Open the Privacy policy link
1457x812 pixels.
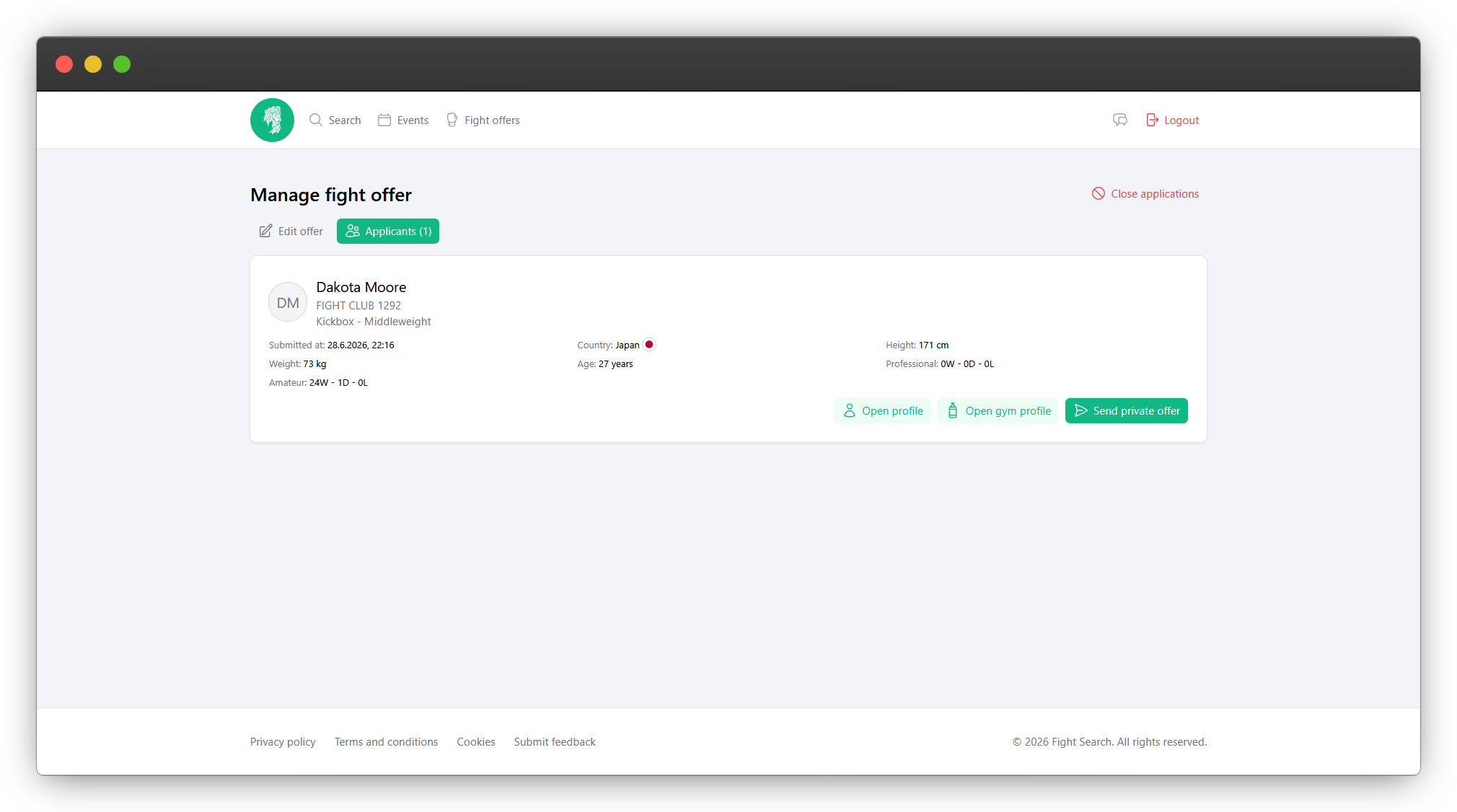tap(283, 741)
